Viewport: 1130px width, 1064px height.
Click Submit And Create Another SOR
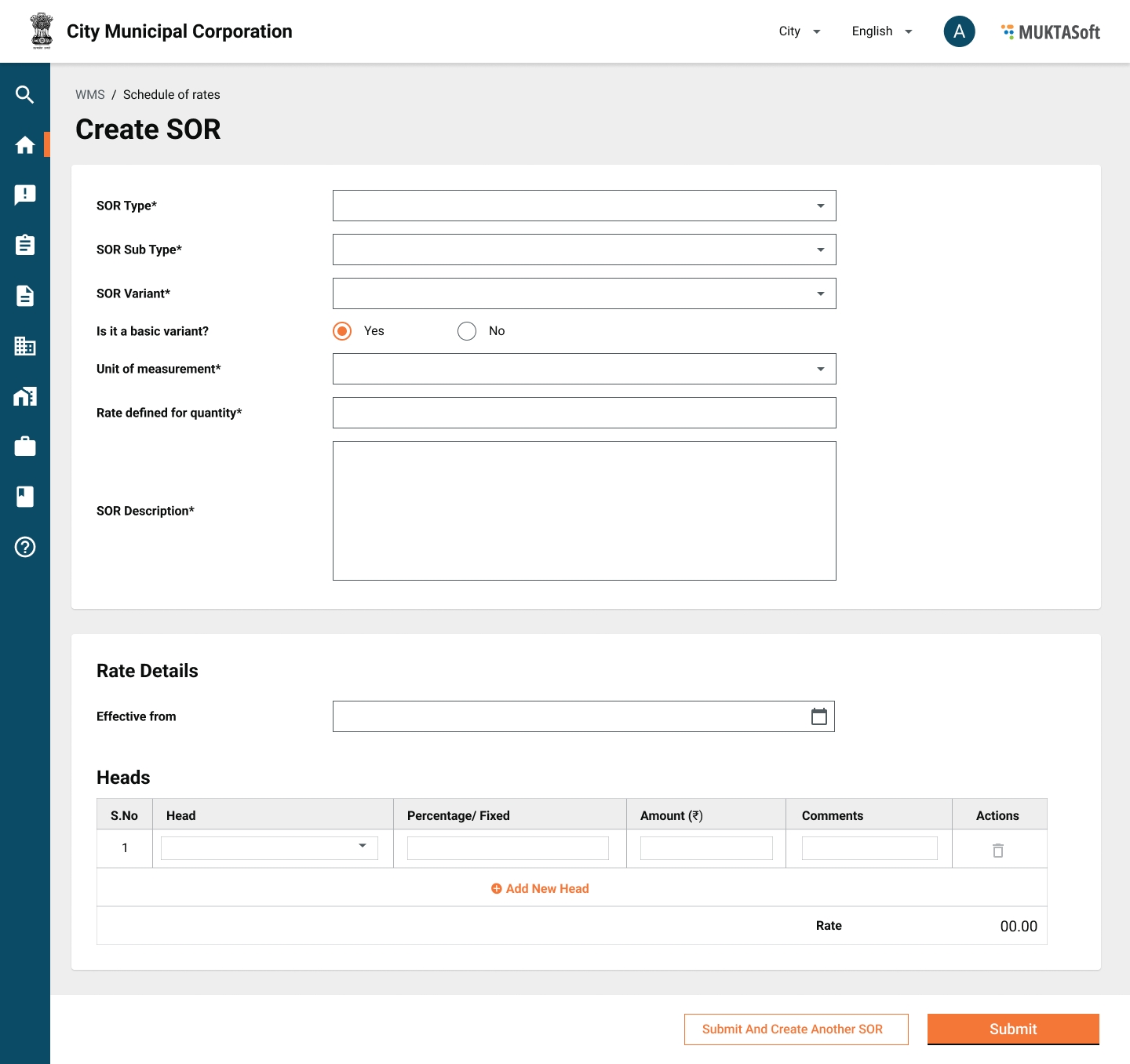point(796,1029)
